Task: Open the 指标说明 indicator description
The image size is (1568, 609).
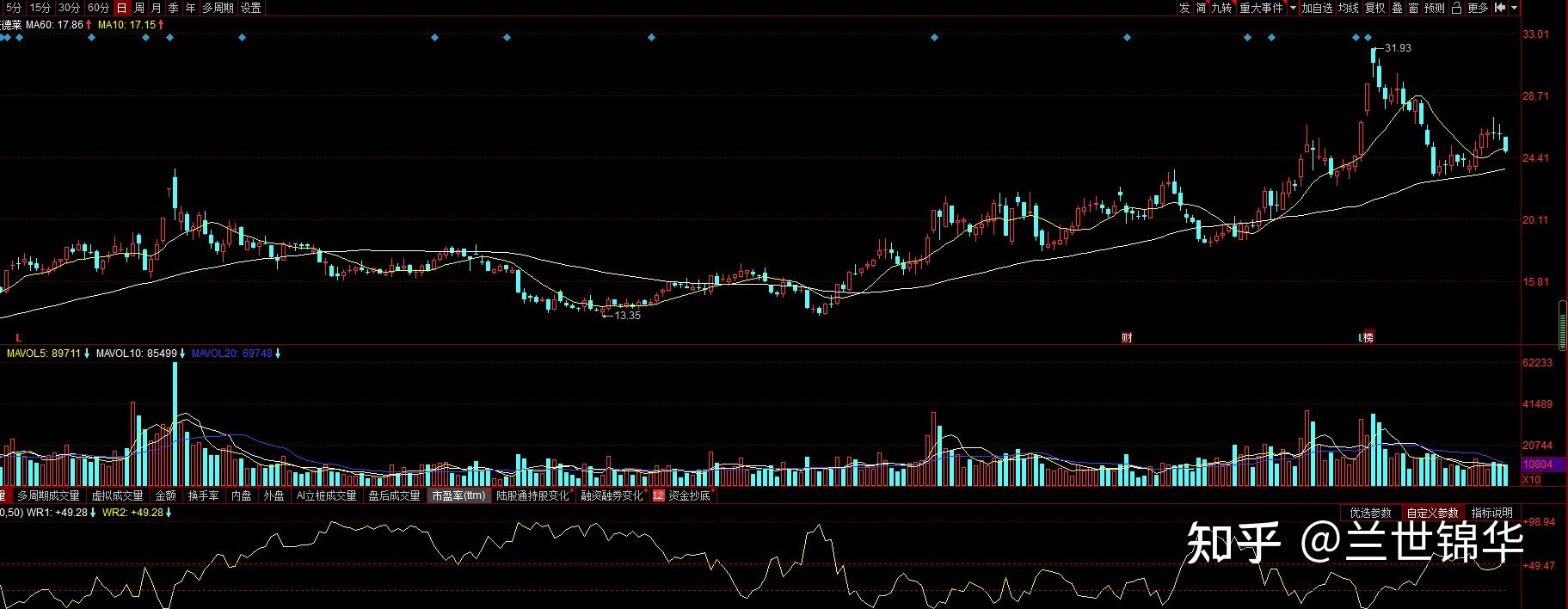Action: 1491,513
